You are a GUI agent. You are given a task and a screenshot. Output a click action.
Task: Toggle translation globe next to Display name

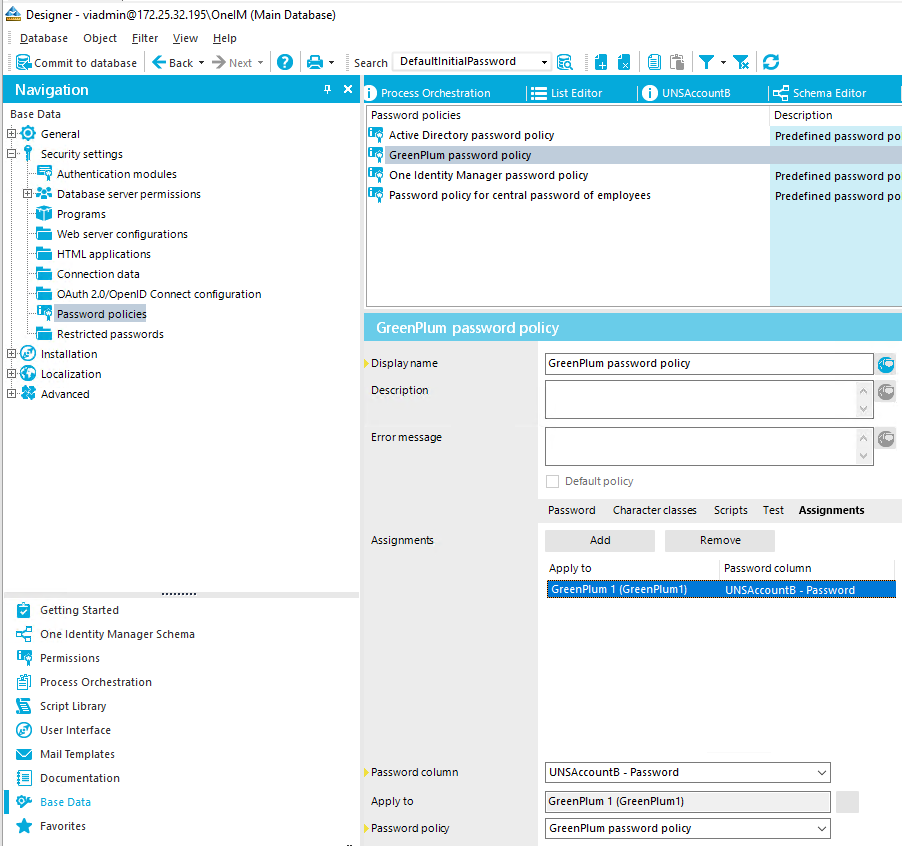(x=886, y=364)
